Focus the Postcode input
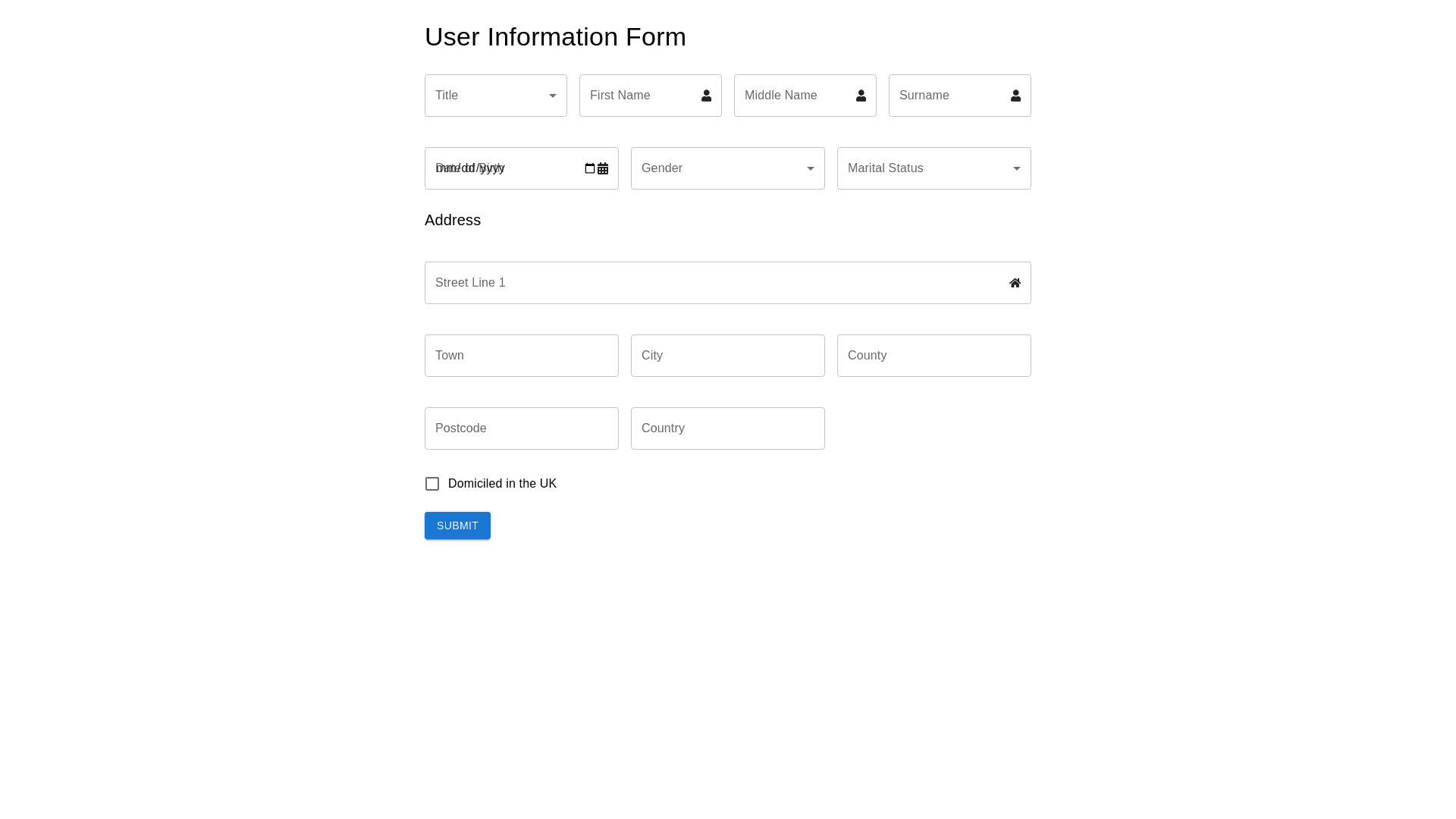This screenshot has width=1456, height=819. click(522, 428)
